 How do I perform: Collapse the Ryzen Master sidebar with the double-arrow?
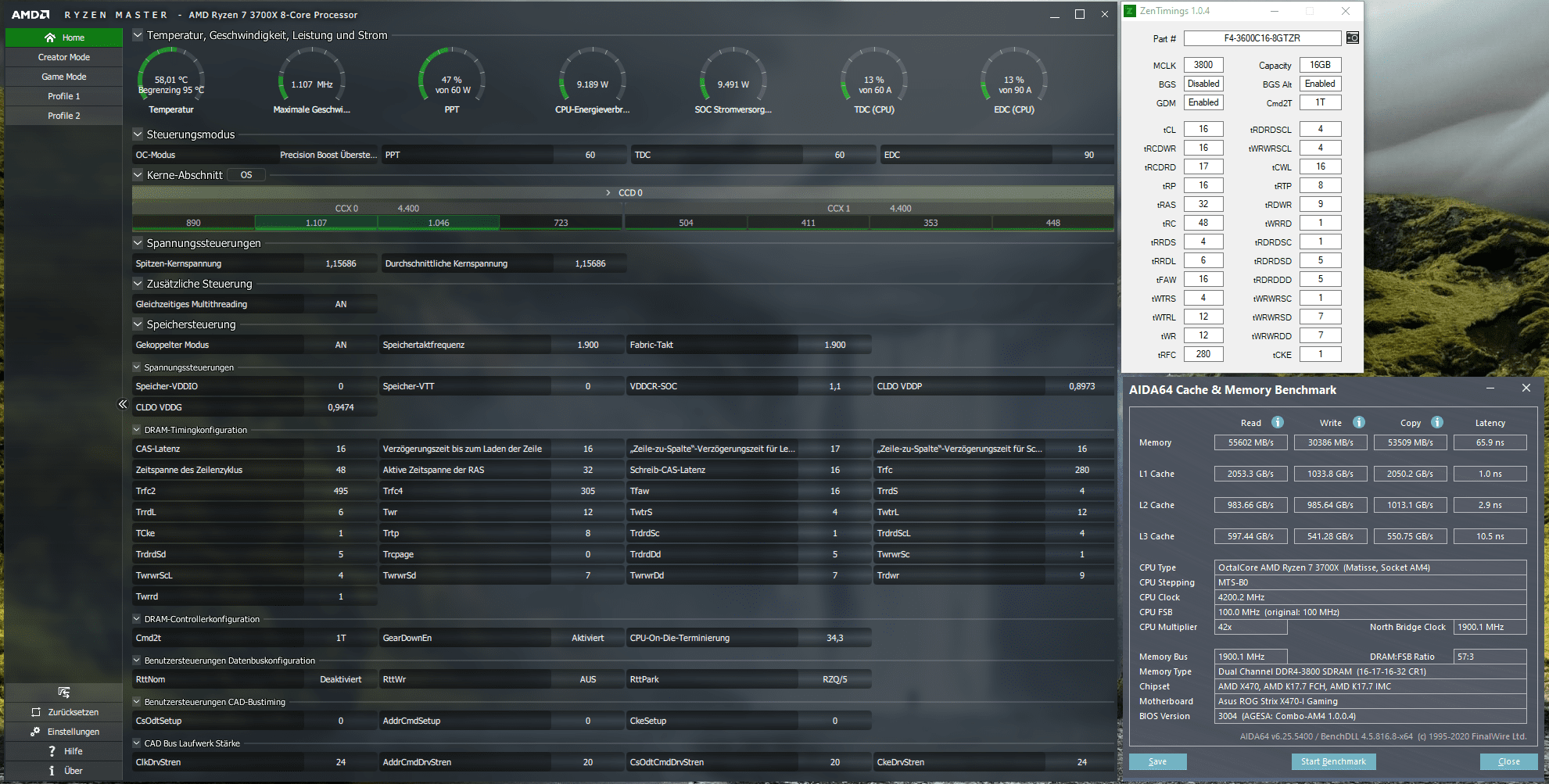122,404
